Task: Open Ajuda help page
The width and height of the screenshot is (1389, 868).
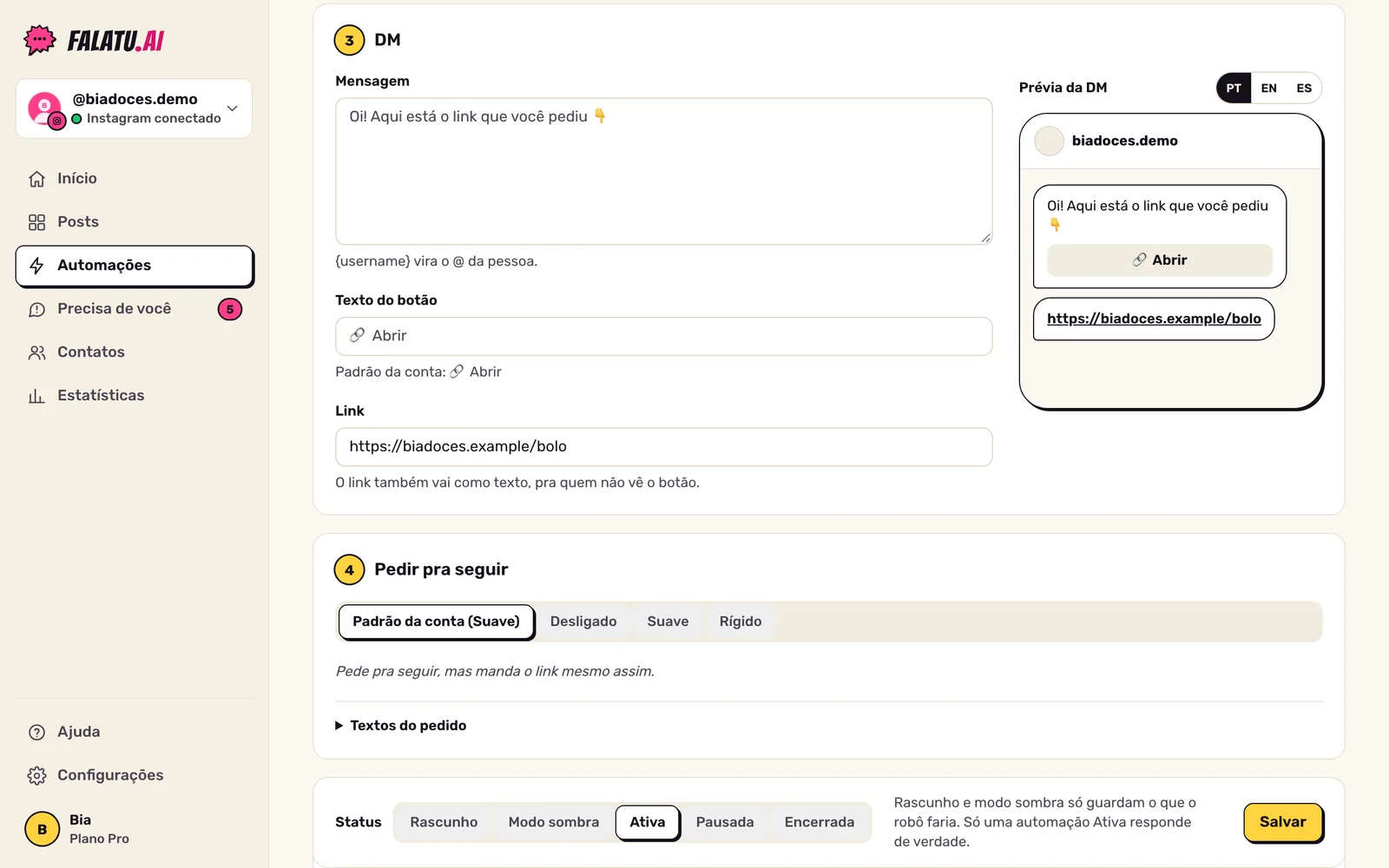Action: coord(135,733)
